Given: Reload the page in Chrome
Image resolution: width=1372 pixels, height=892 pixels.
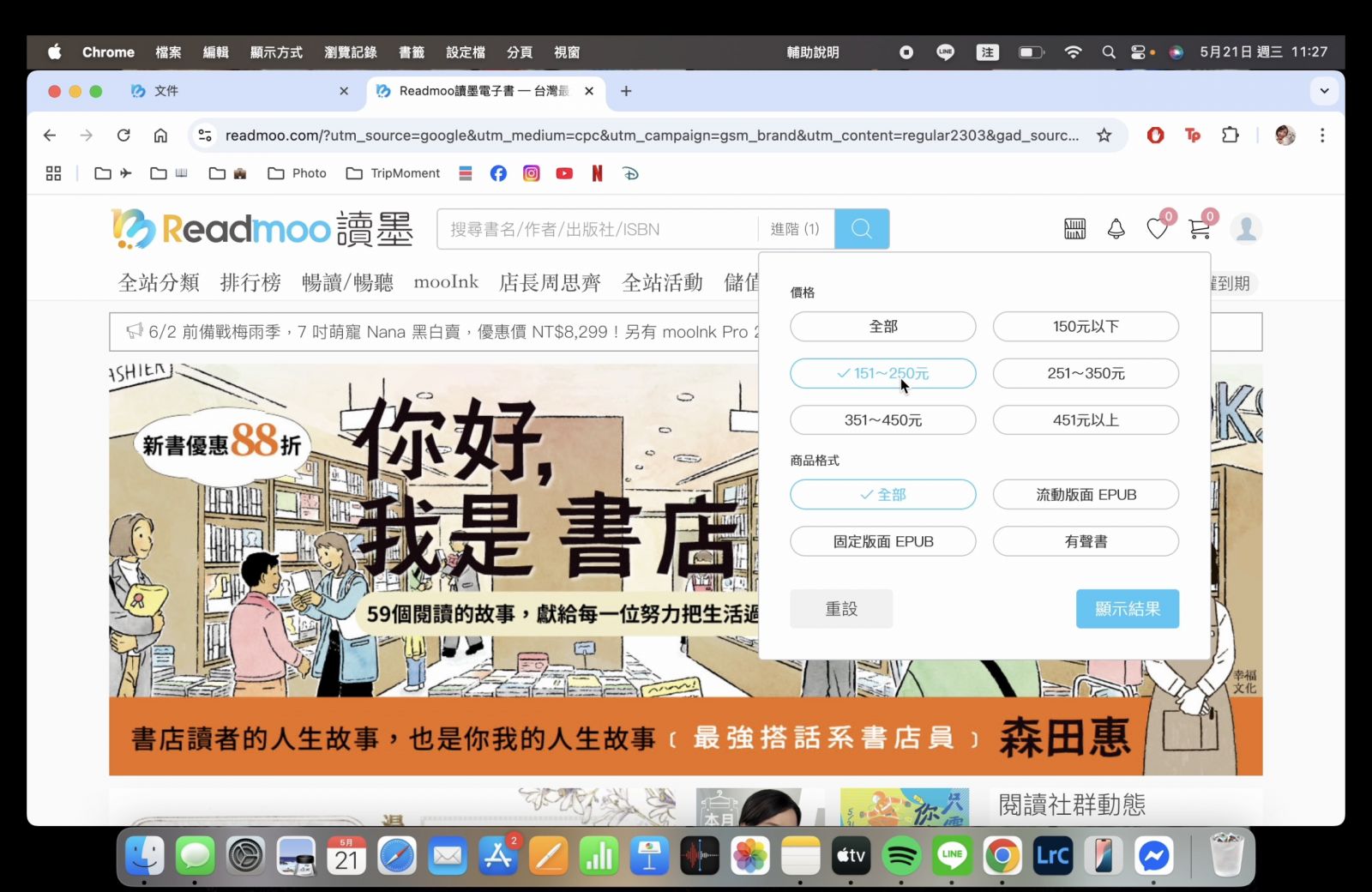Looking at the screenshot, I should [123, 136].
